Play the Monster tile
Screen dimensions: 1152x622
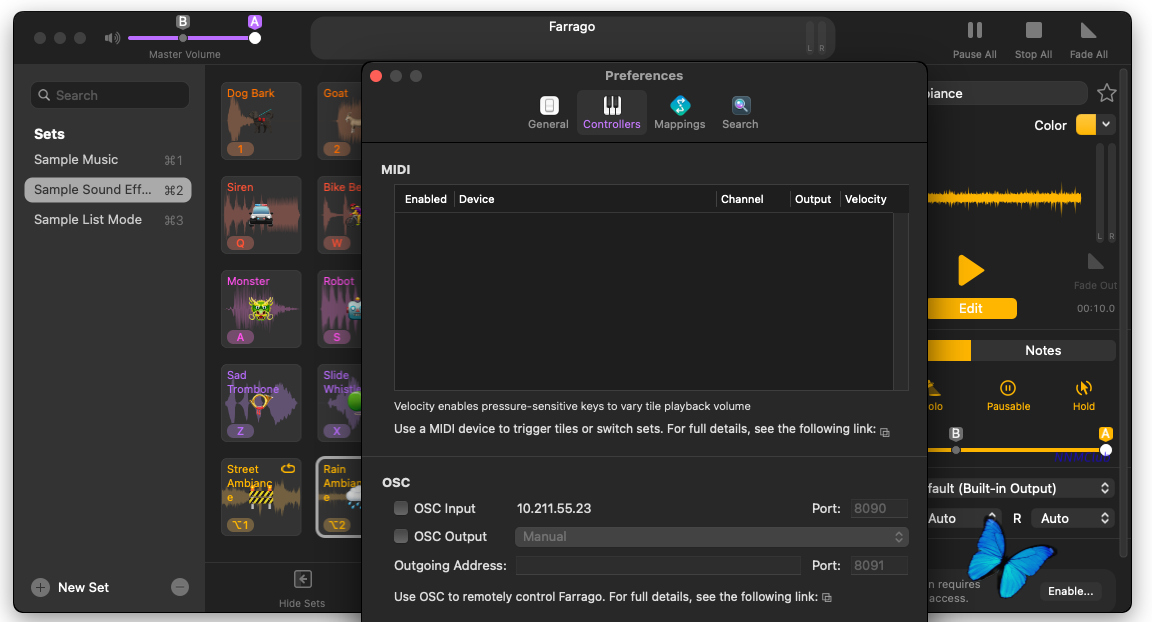(x=261, y=308)
